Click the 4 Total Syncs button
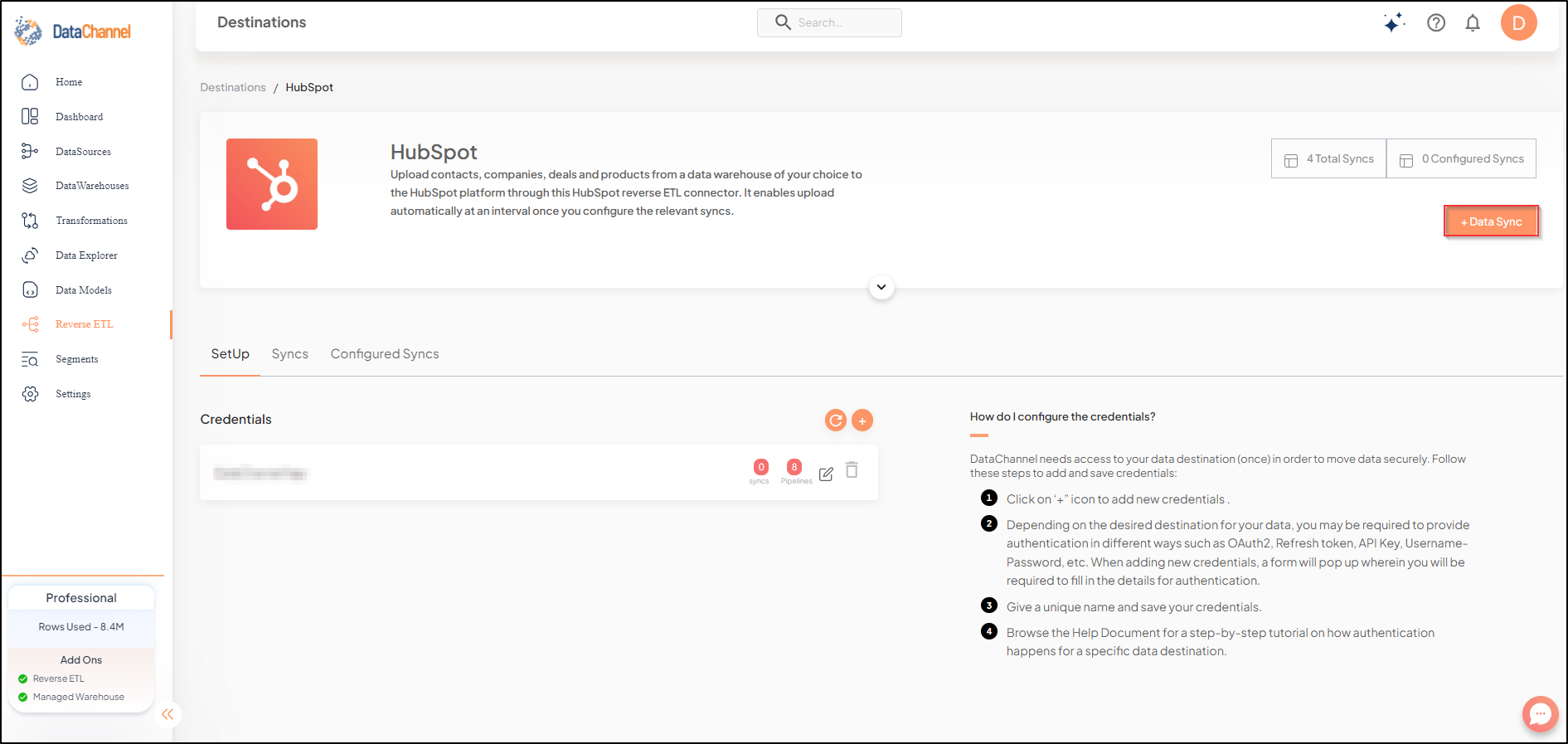 click(1329, 158)
